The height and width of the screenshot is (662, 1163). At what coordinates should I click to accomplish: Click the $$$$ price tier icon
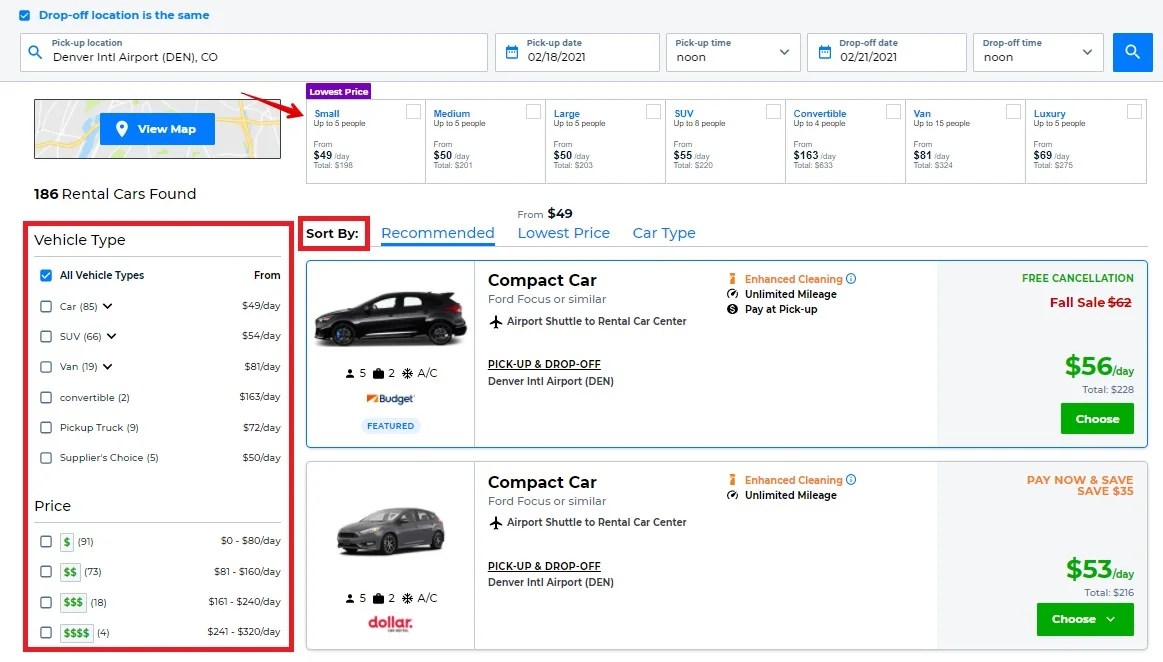76,632
